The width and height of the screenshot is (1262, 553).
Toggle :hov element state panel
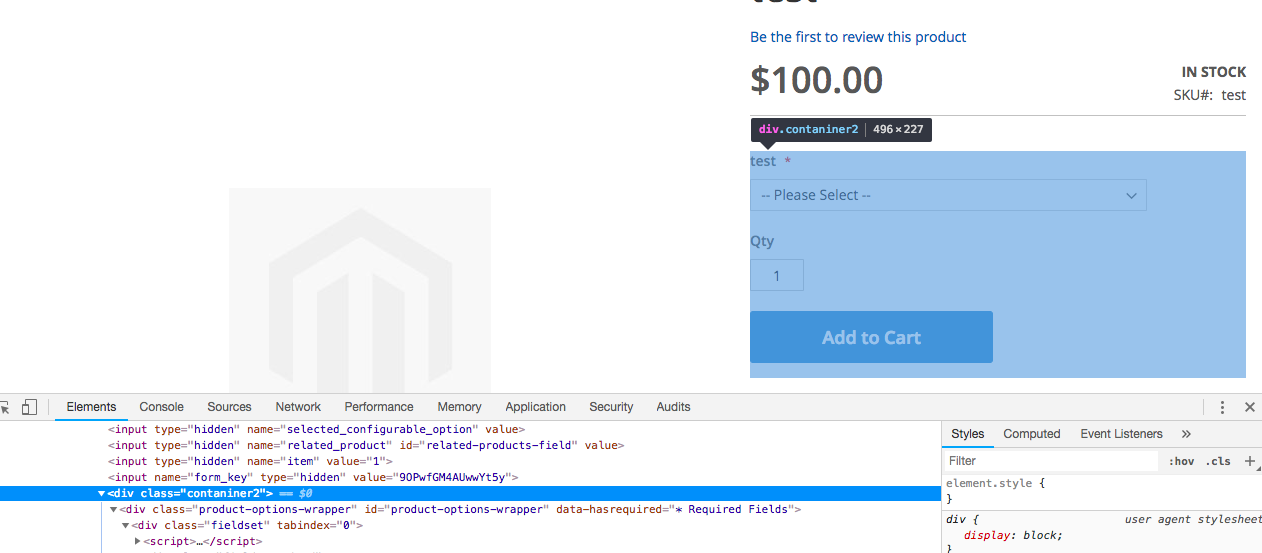click(x=1182, y=461)
